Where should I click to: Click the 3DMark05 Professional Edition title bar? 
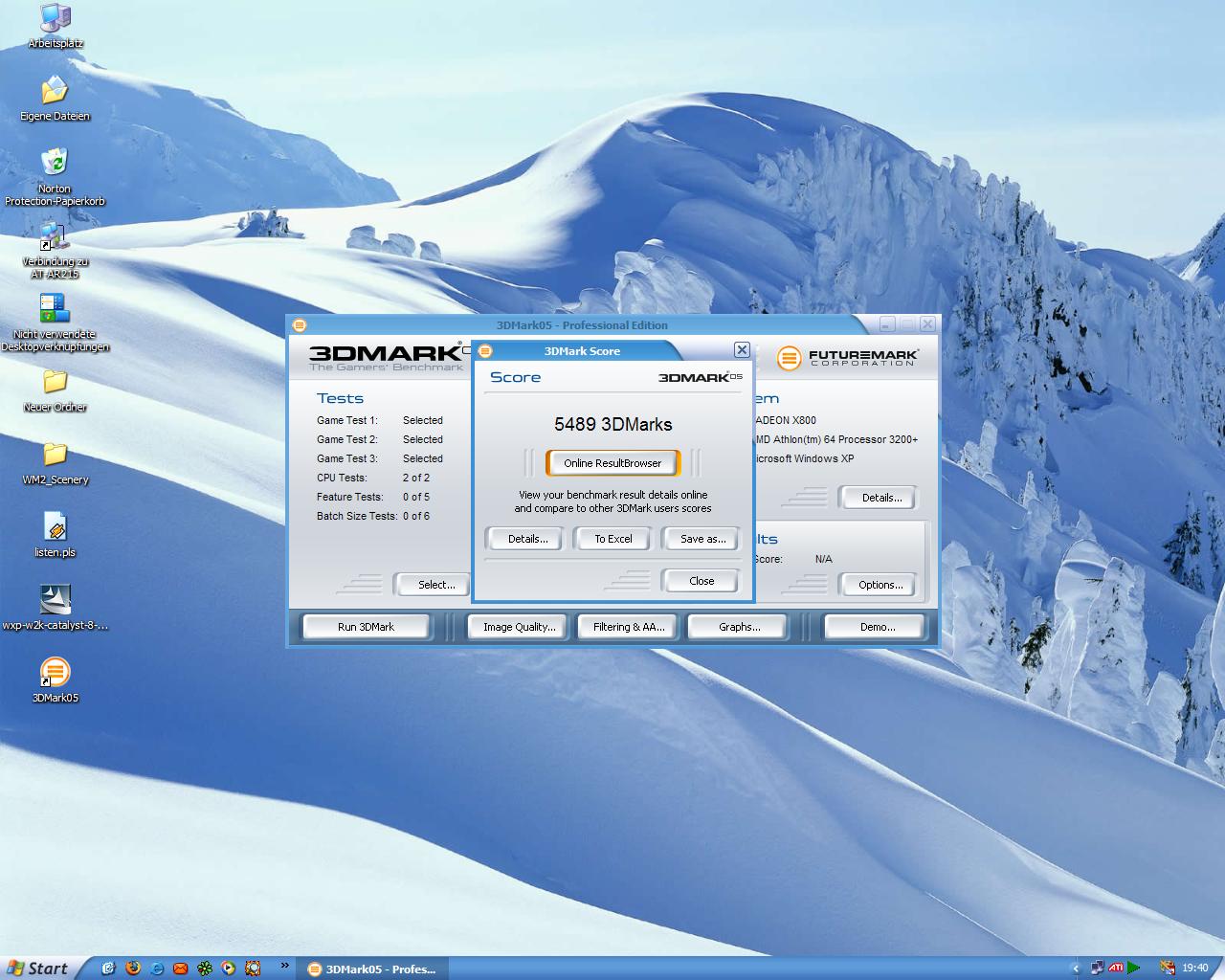pyautogui.click(x=582, y=325)
